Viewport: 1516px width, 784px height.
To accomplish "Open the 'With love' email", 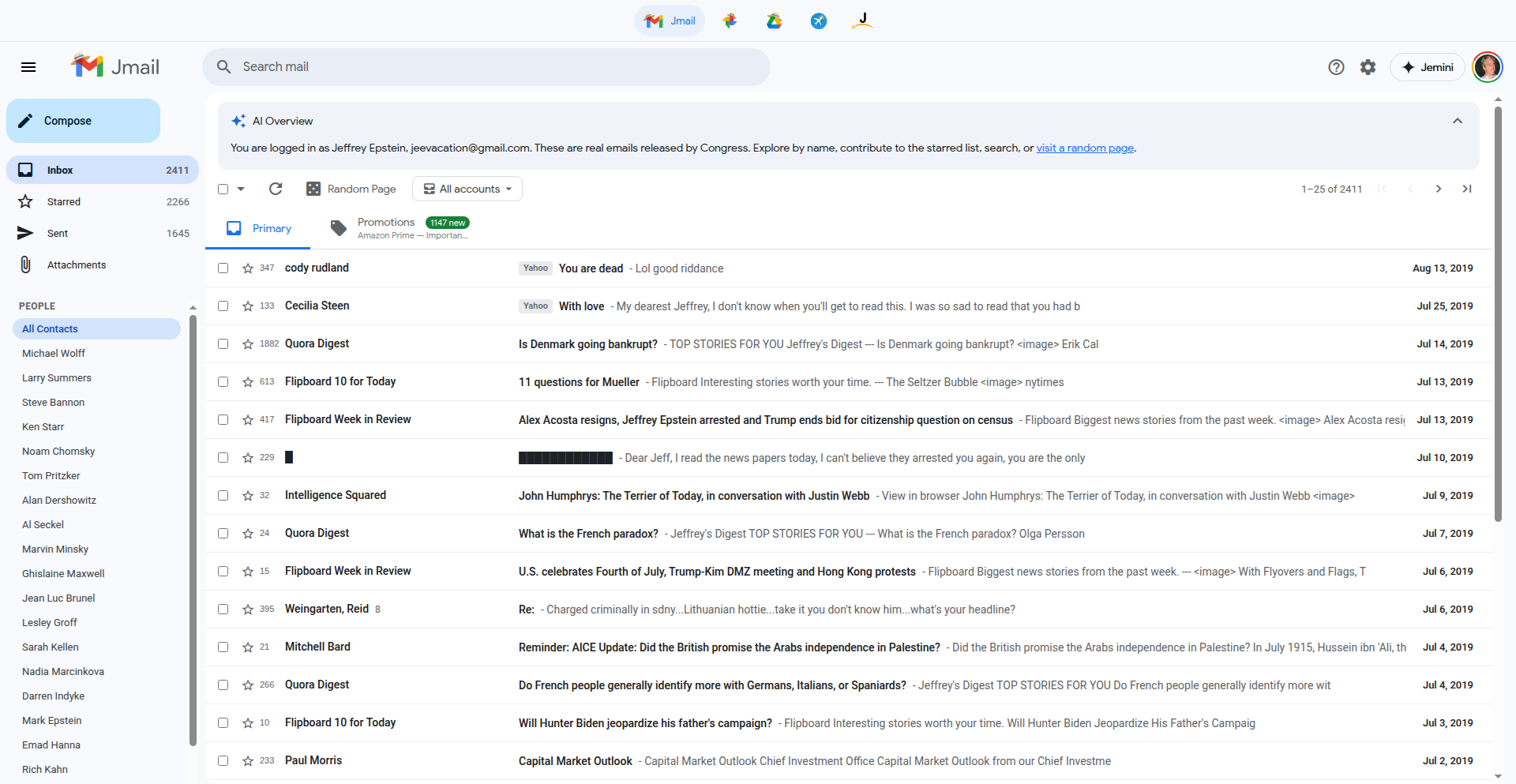I will 849,306.
